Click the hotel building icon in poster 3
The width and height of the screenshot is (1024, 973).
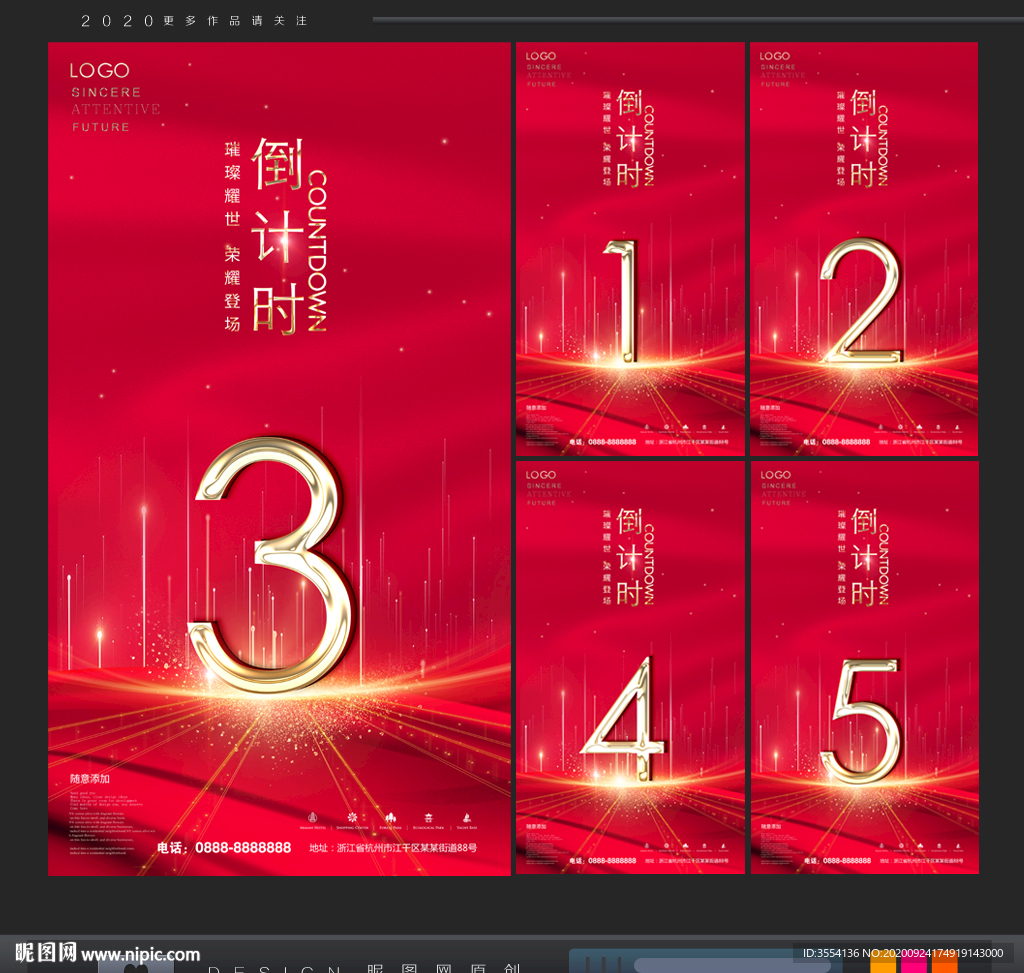313,818
